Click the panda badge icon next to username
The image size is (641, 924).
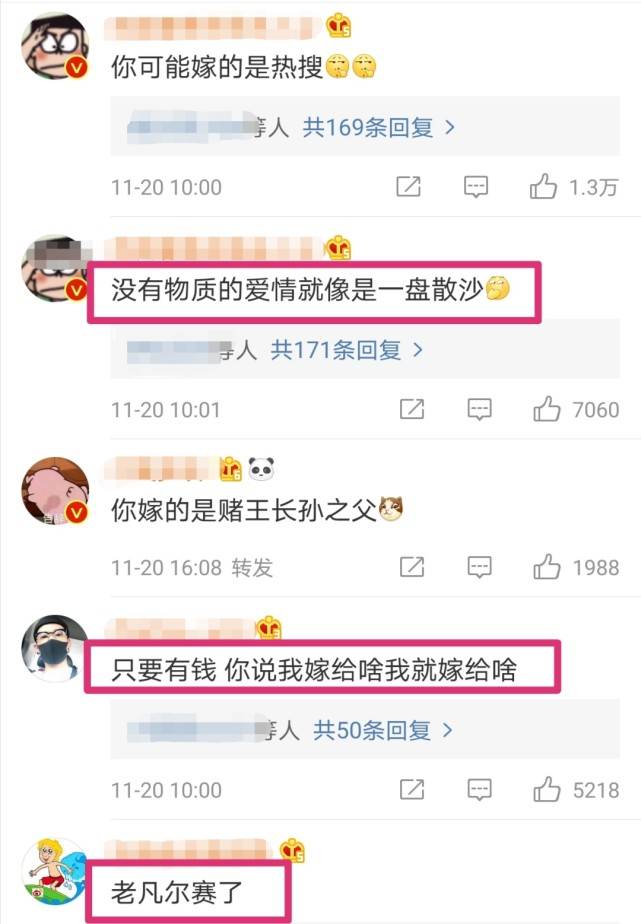pos(261,469)
